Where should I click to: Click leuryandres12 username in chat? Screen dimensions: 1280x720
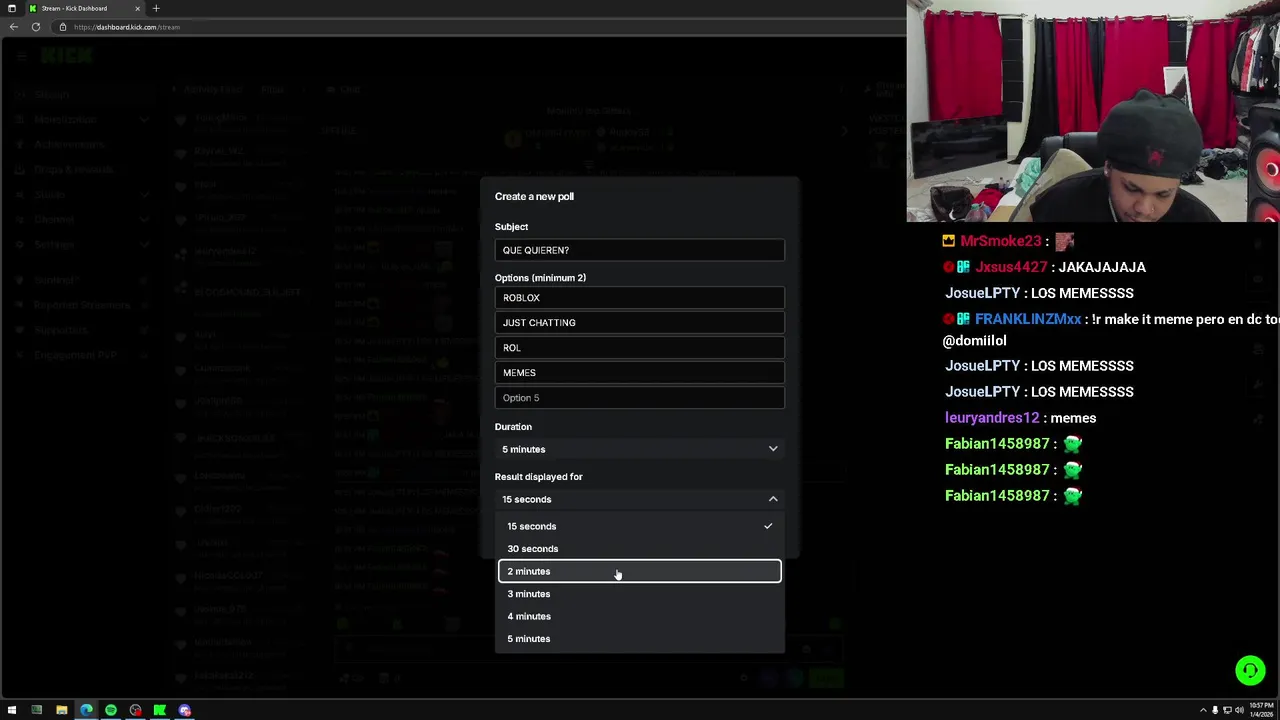992,418
